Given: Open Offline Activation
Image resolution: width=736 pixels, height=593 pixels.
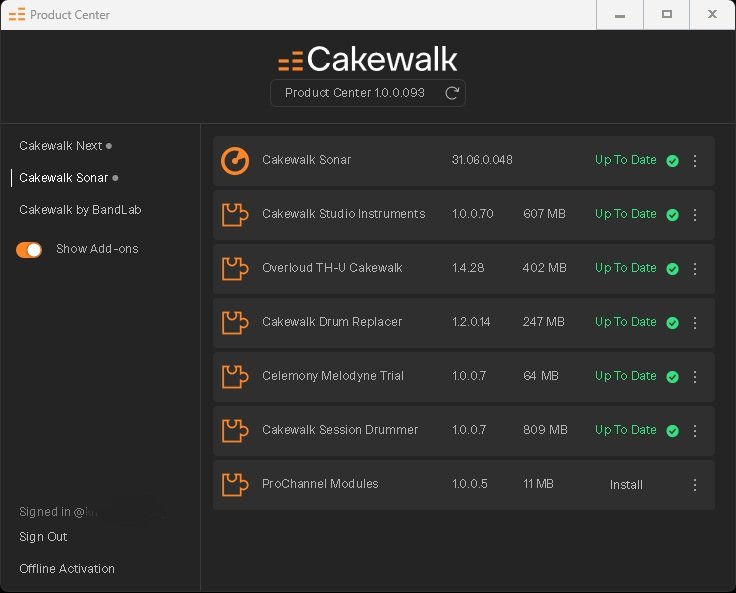Looking at the screenshot, I should coord(67,569).
